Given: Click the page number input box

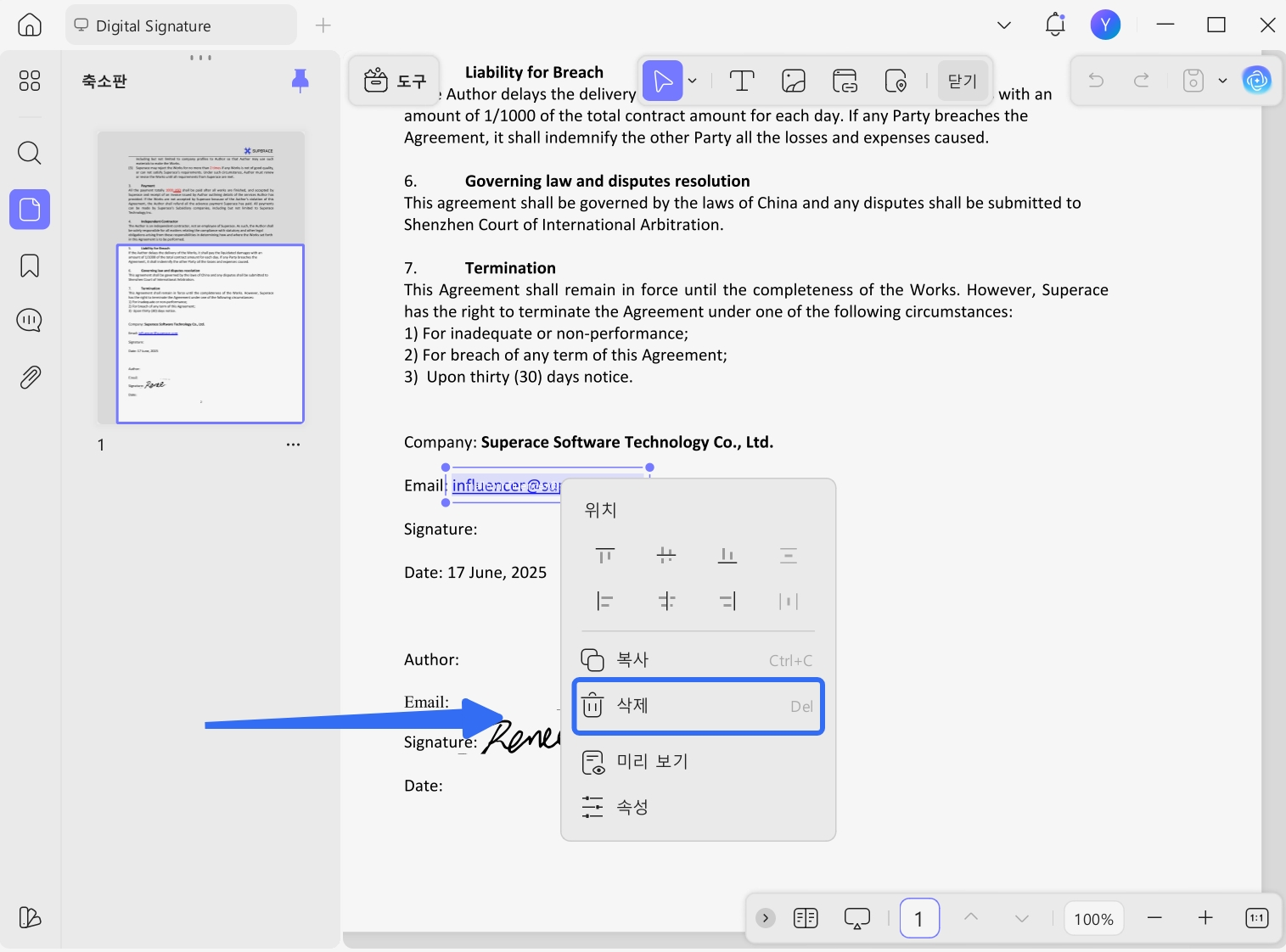Looking at the screenshot, I should pos(919,918).
